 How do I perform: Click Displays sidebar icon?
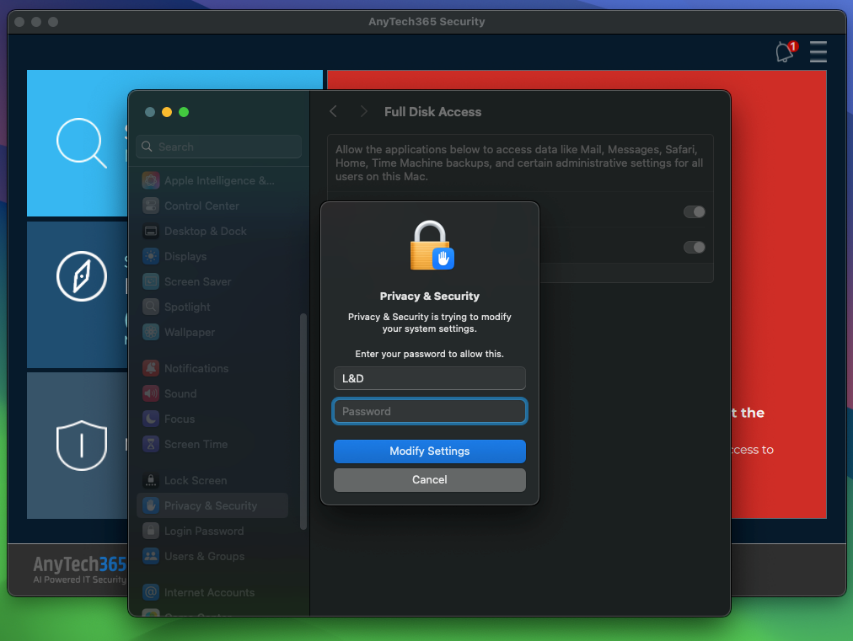coord(151,256)
